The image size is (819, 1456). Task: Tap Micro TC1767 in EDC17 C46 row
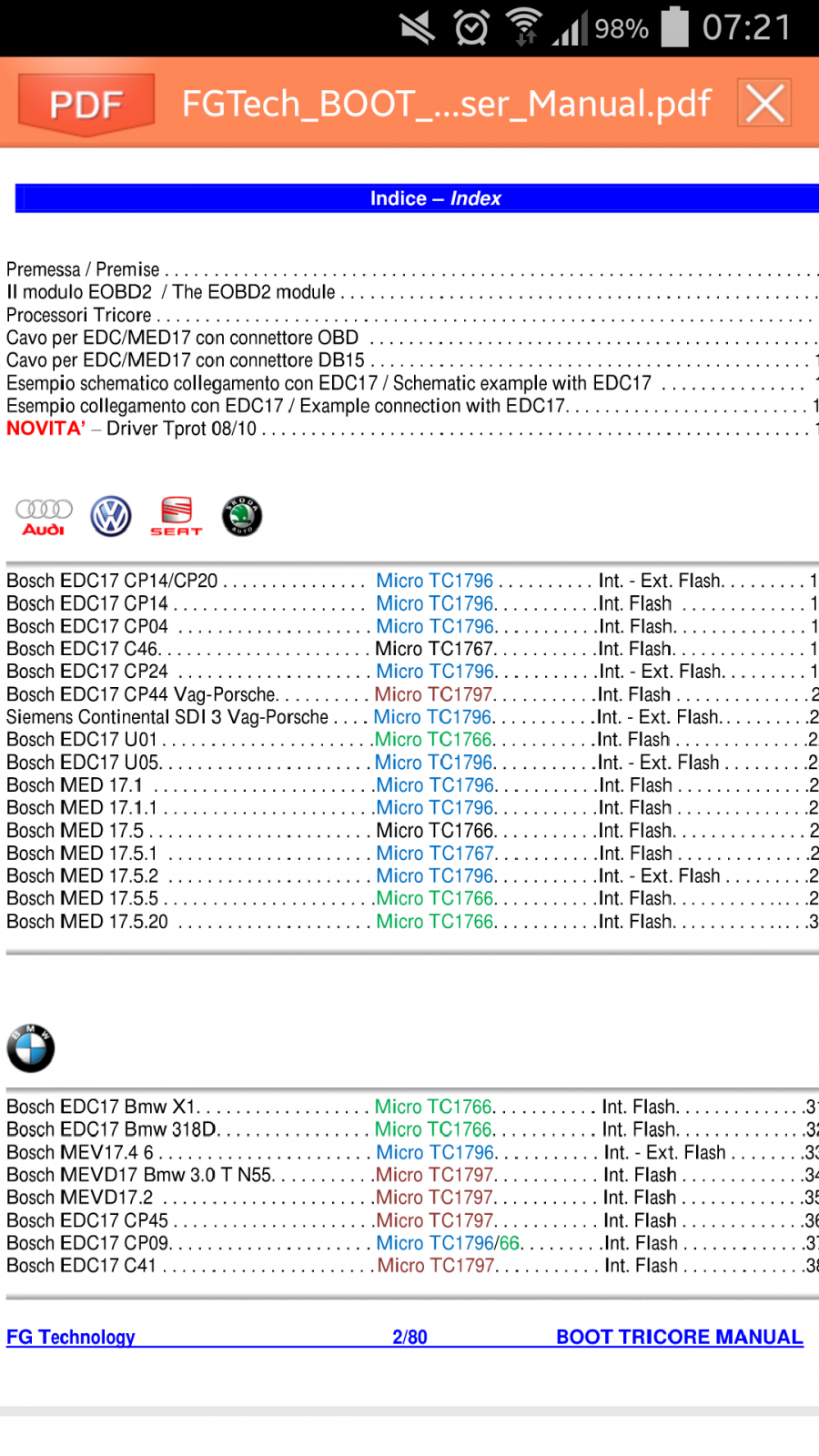pos(435,649)
